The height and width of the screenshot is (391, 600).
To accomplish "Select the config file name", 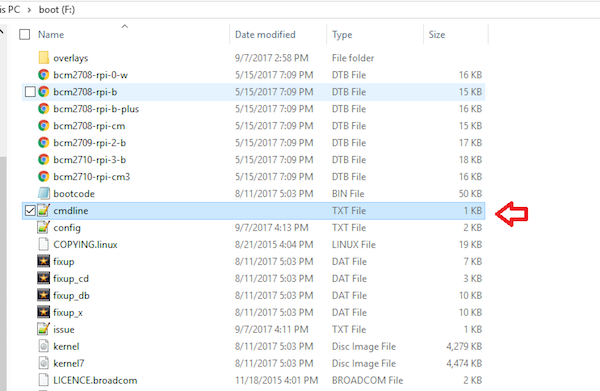I will [x=67, y=228].
